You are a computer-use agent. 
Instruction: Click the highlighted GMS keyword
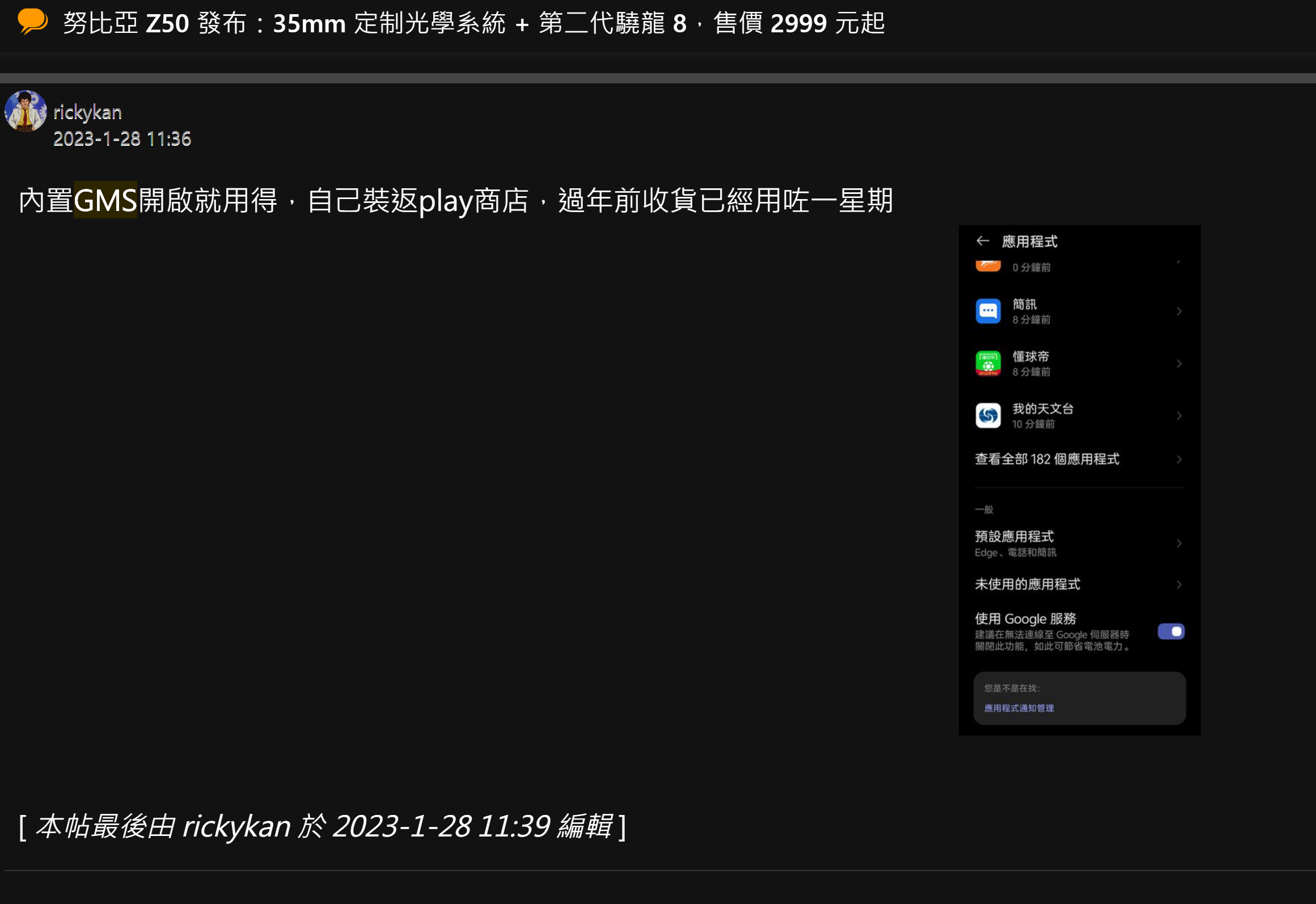(x=105, y=200)
